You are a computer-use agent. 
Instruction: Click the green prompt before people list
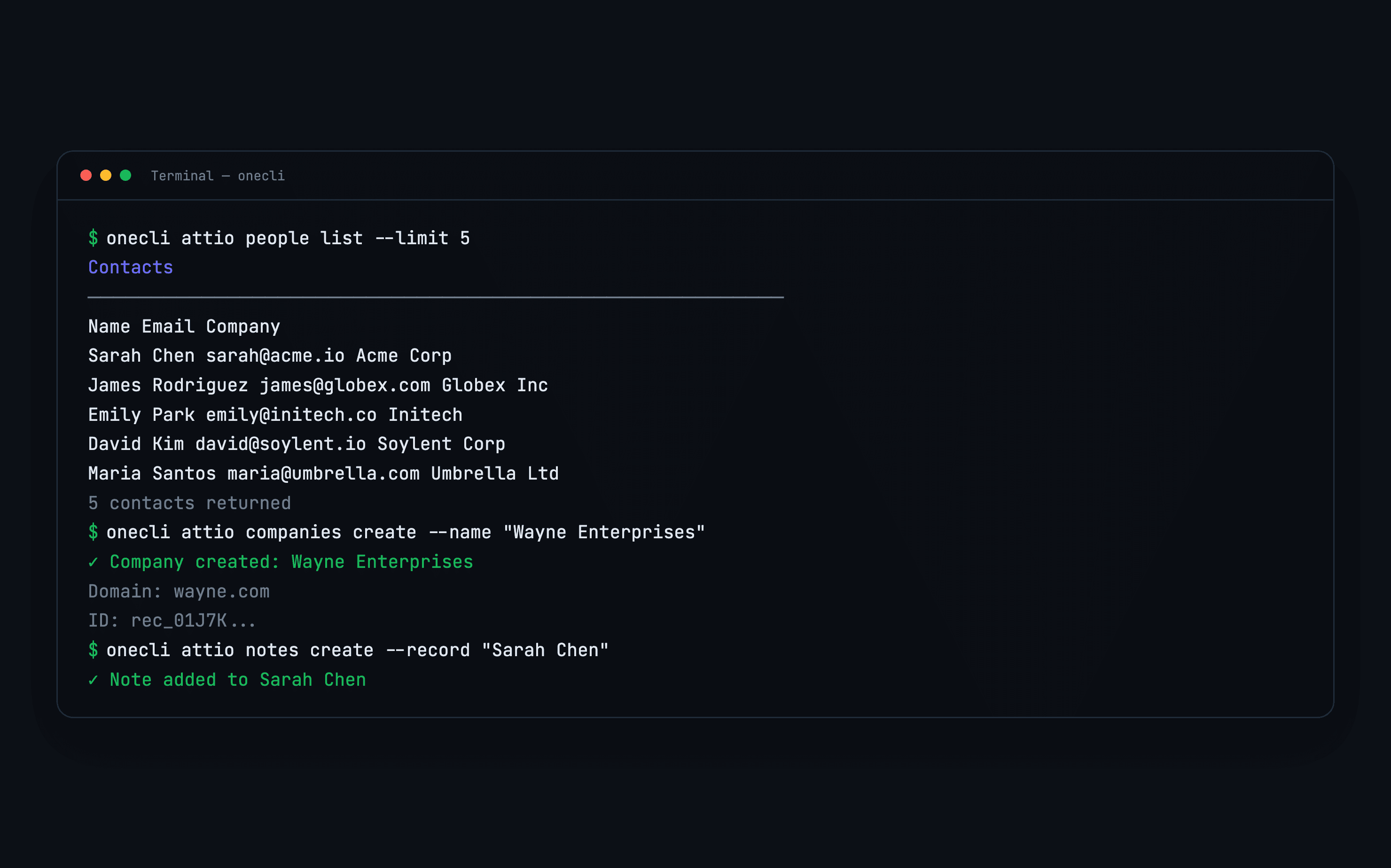click(93, 238)
